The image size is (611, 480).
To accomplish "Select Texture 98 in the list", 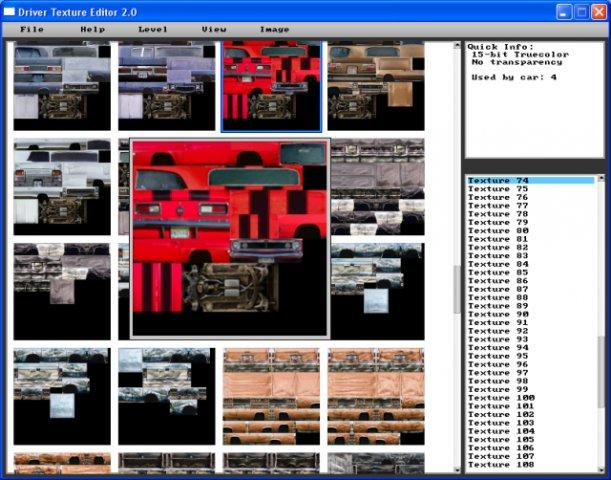I will 531,381.
